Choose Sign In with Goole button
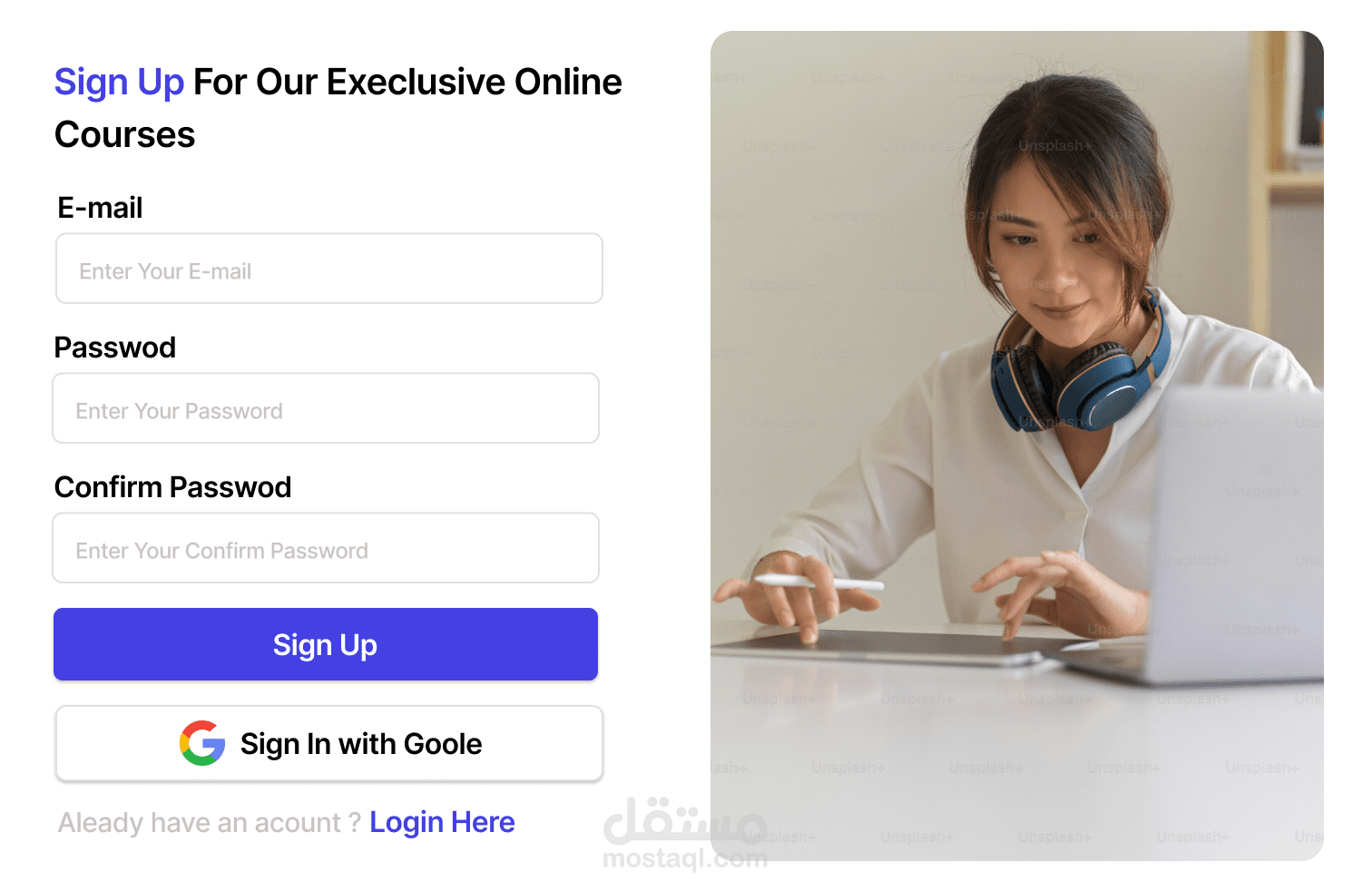The width and height of the screenshot is (1372, 891). [329, 743]
